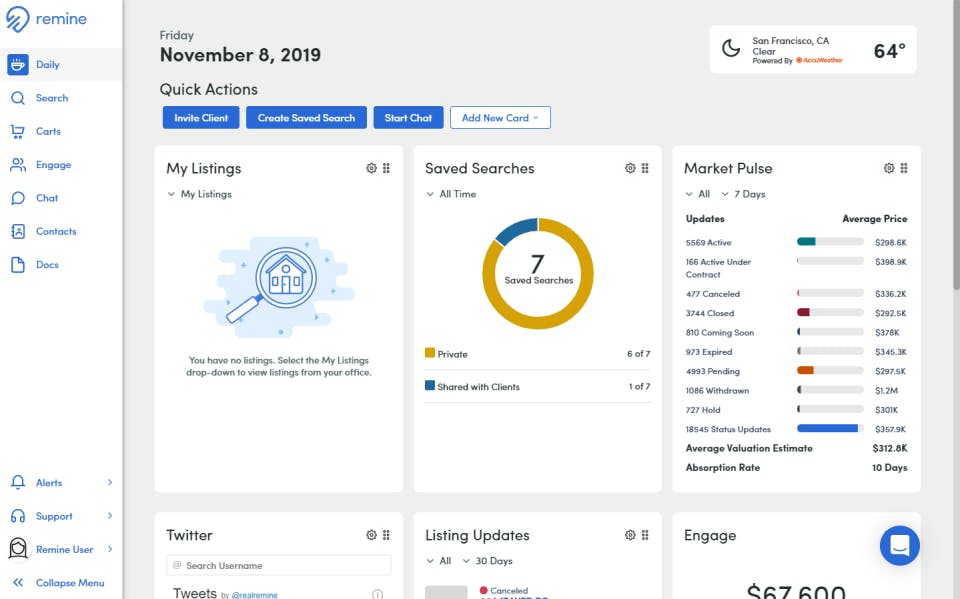Switch to the Daily tab in the sidebar
960x599 pixels.
[x=40, y=64]
